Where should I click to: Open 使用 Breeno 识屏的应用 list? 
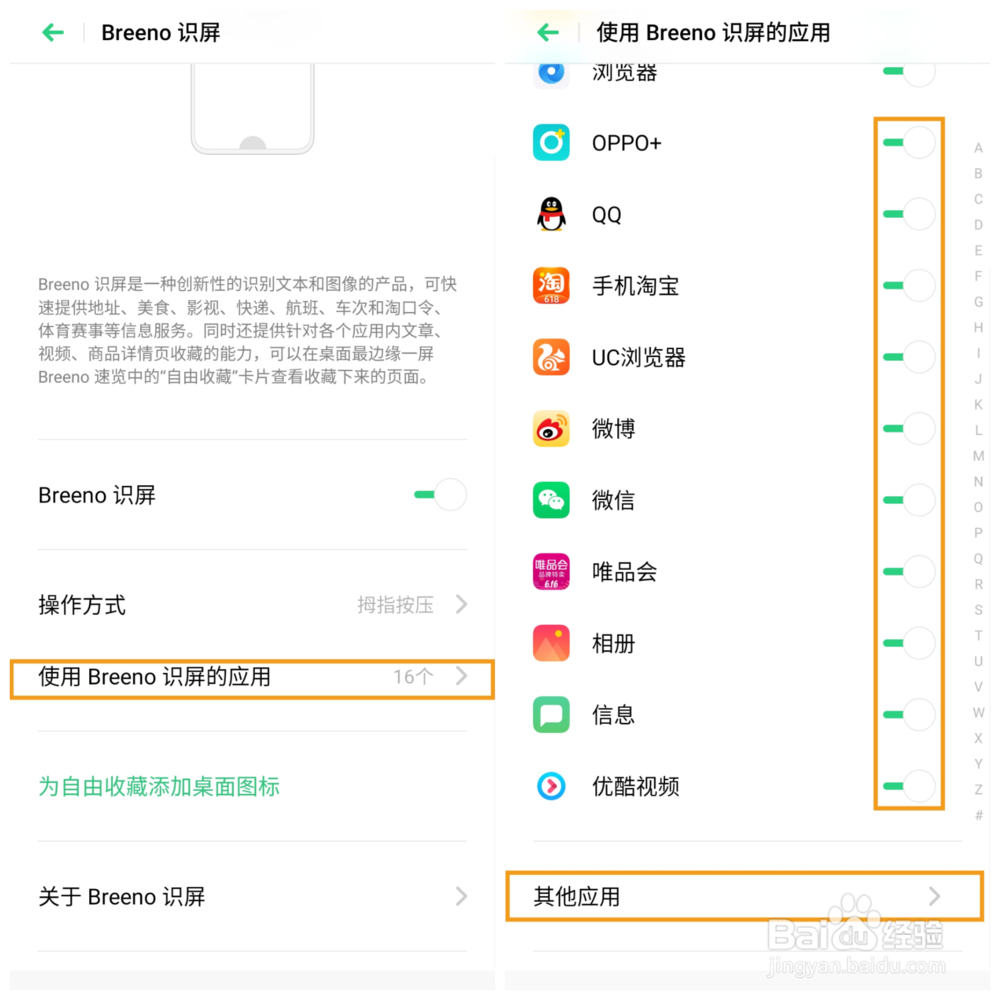click(x=253, y=679)
